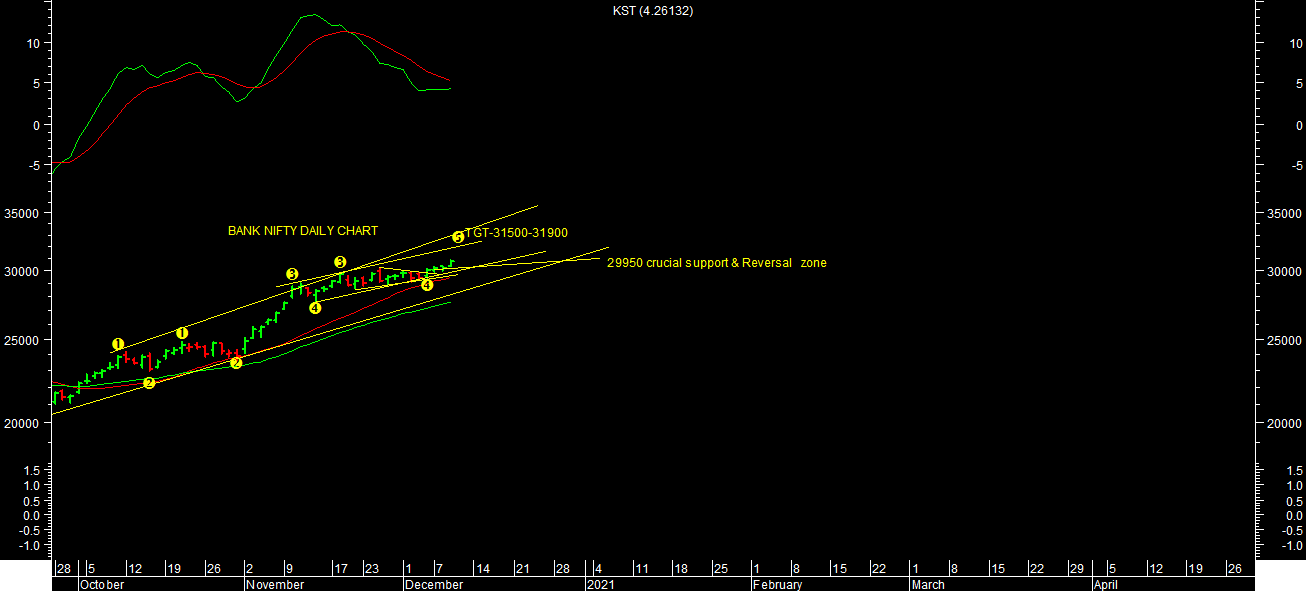
Task: Select the November month label on the timeline
Action: click(x=275, y=584)
